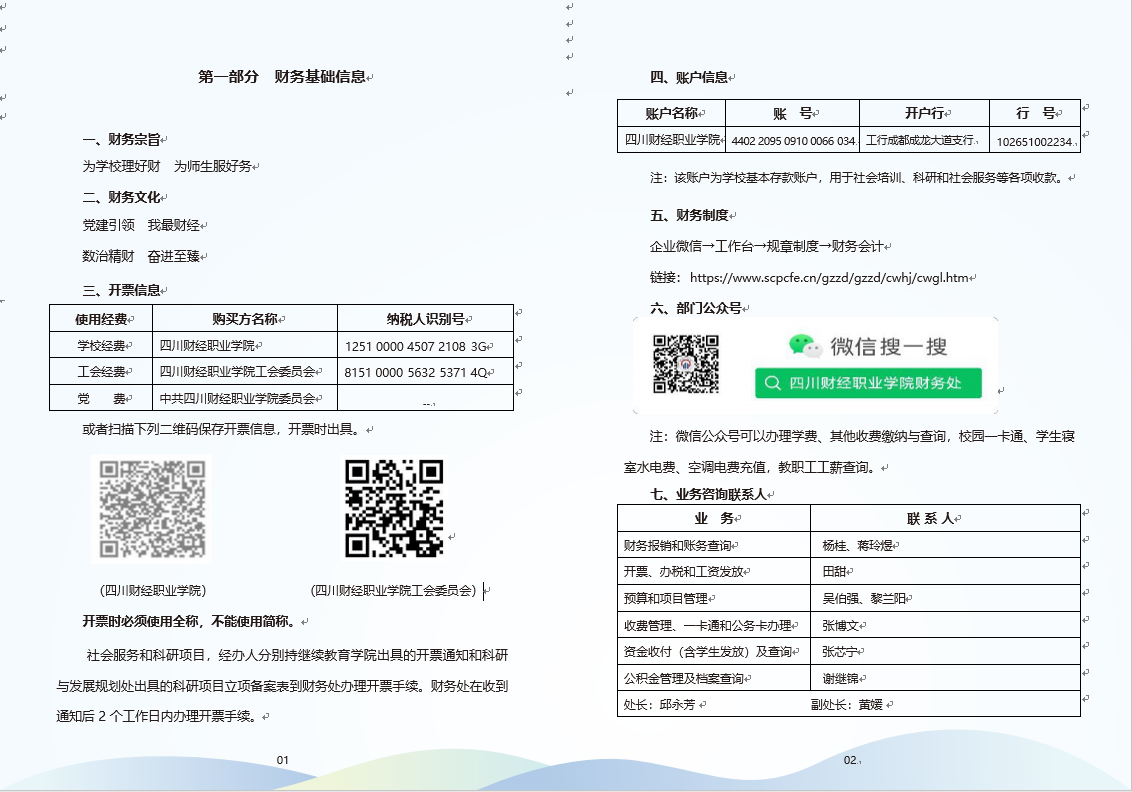The height and width of the screenshot is (792, 1132).
Task: Click the account number 4402 2095 0910 0066 034
Action: pos(792,141)
